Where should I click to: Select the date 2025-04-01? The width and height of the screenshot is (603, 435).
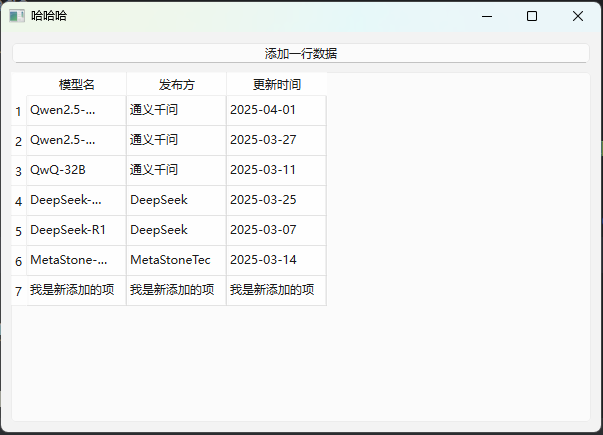coord(277,110)
